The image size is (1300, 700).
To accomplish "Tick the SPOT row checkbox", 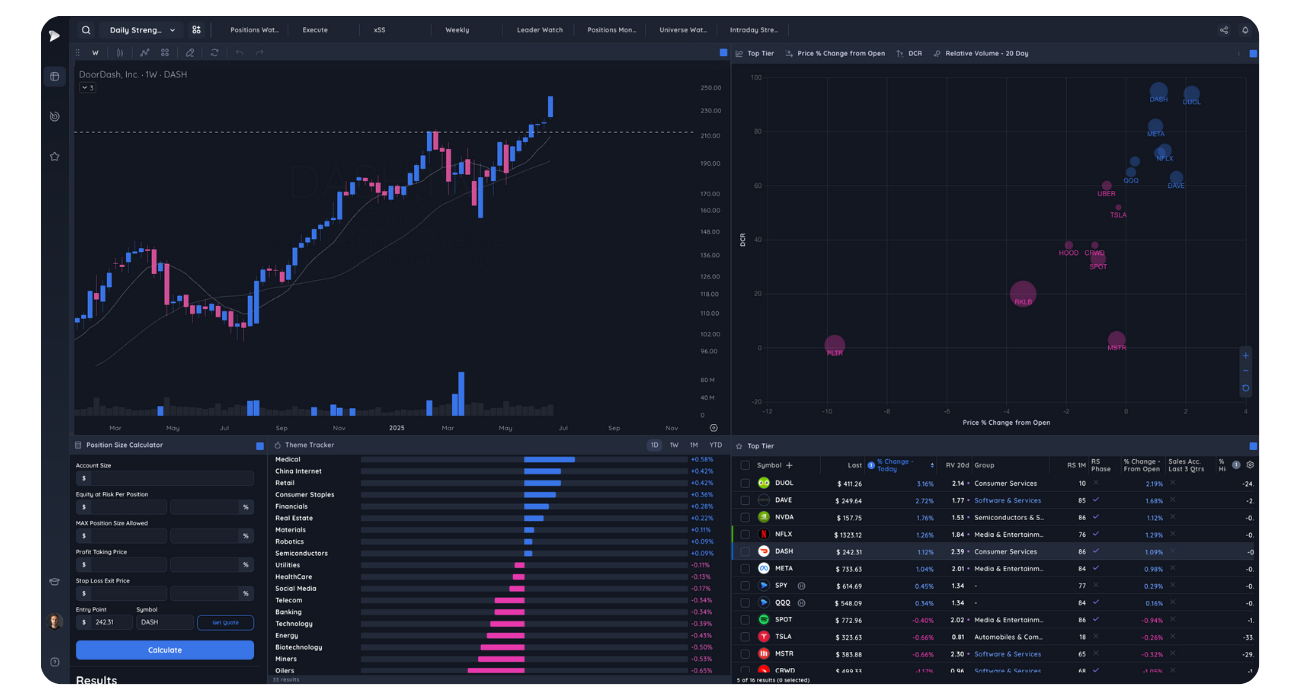I will coord(745,619).
